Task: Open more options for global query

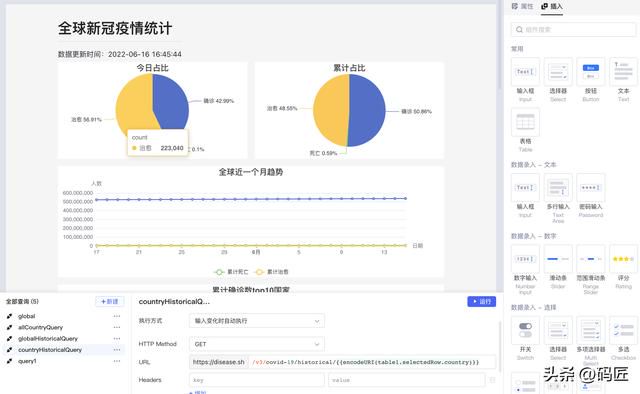Action: pos(117,316)
